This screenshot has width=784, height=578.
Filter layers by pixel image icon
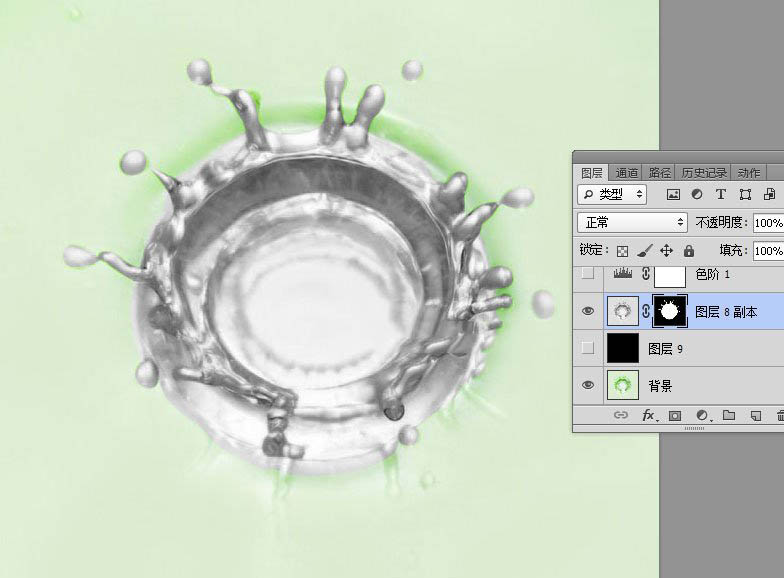(x=674, y=194)
